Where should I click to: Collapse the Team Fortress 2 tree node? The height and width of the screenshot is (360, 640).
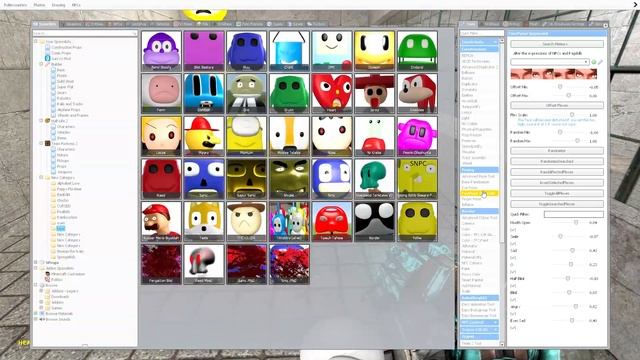click(41, 144)
